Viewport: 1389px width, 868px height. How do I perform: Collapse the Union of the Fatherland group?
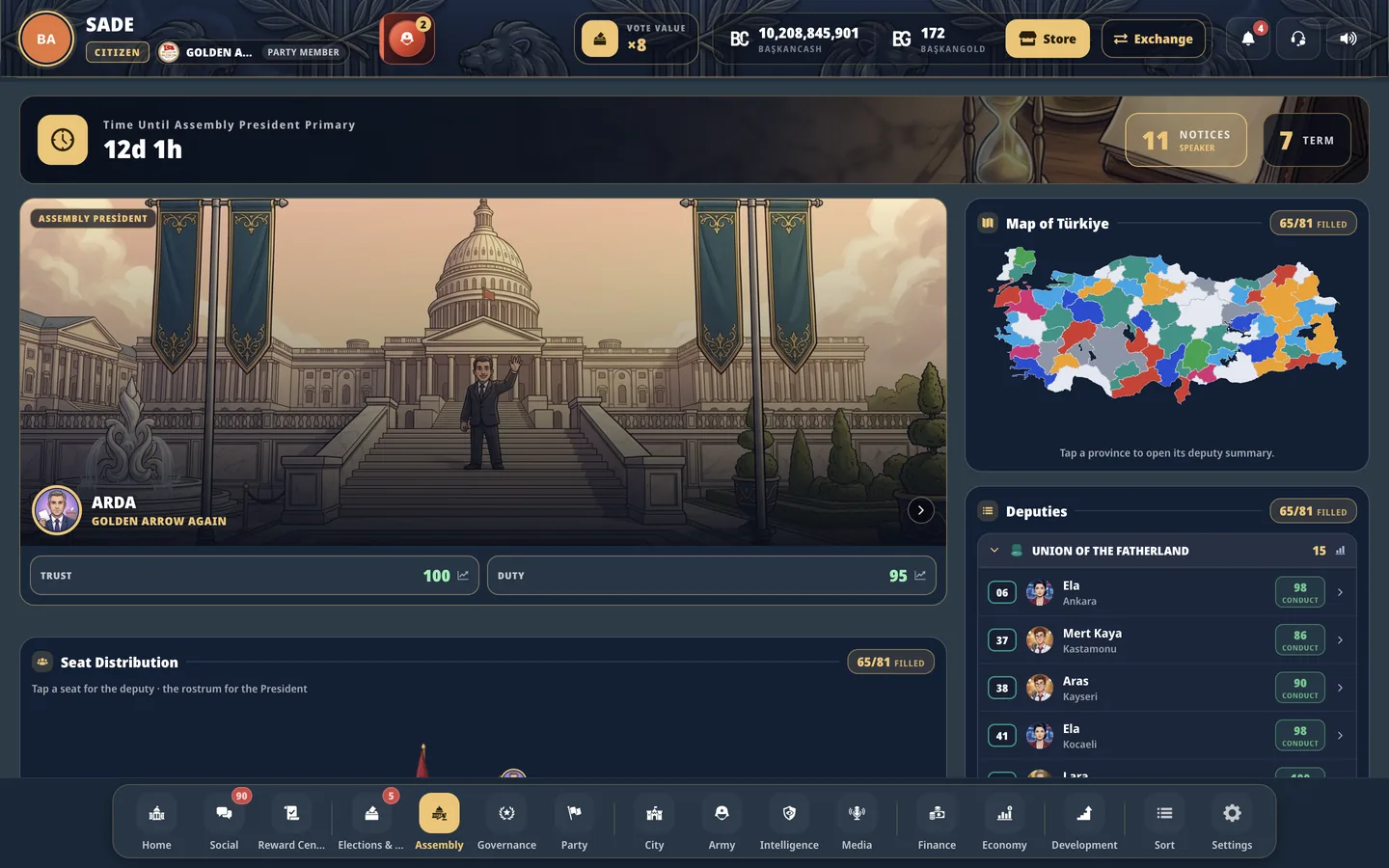coord(994,551)
